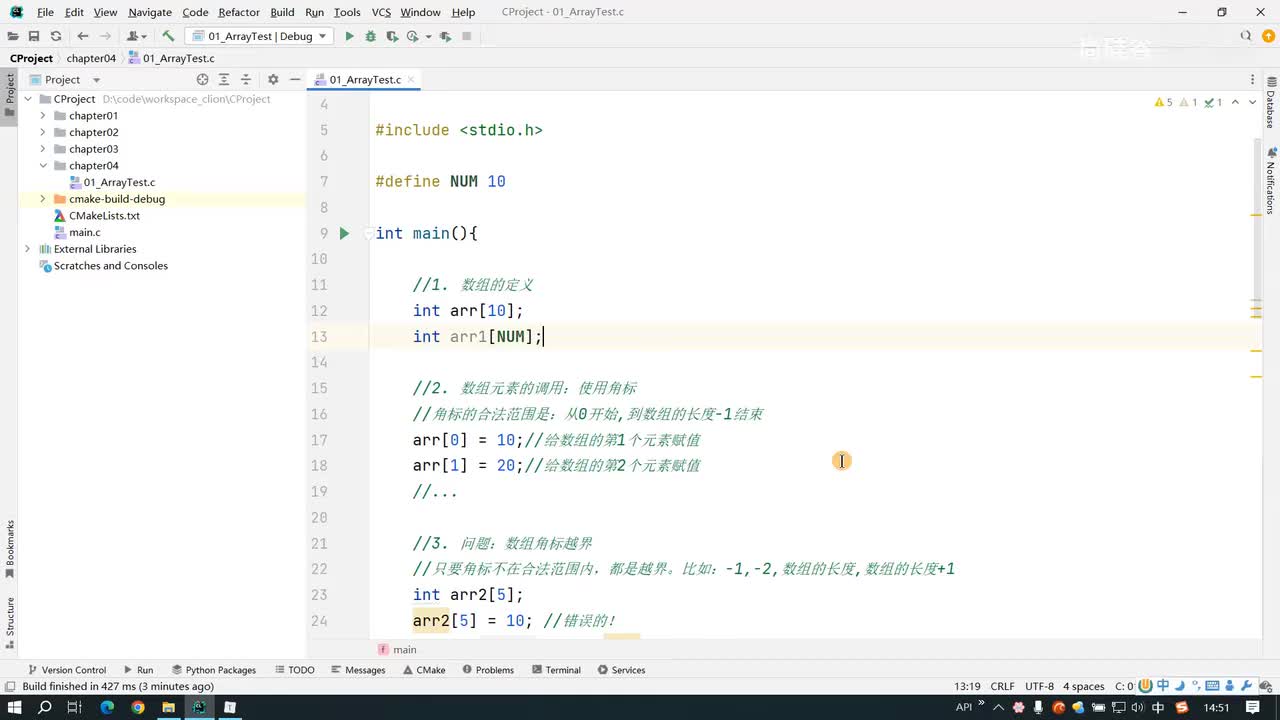
Task: Open Microsoft Edge from the taskbar
Action: pyautogui.click(x=107, y=707)
